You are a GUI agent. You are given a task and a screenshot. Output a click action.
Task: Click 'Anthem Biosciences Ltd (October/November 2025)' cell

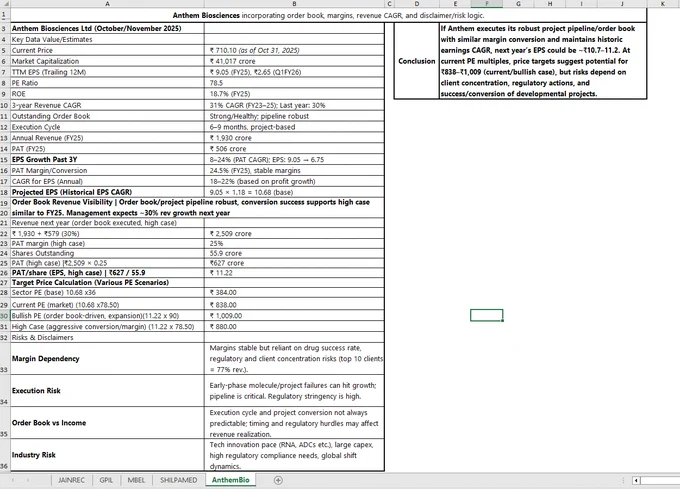pyautogui.click(x=107, y=28)
